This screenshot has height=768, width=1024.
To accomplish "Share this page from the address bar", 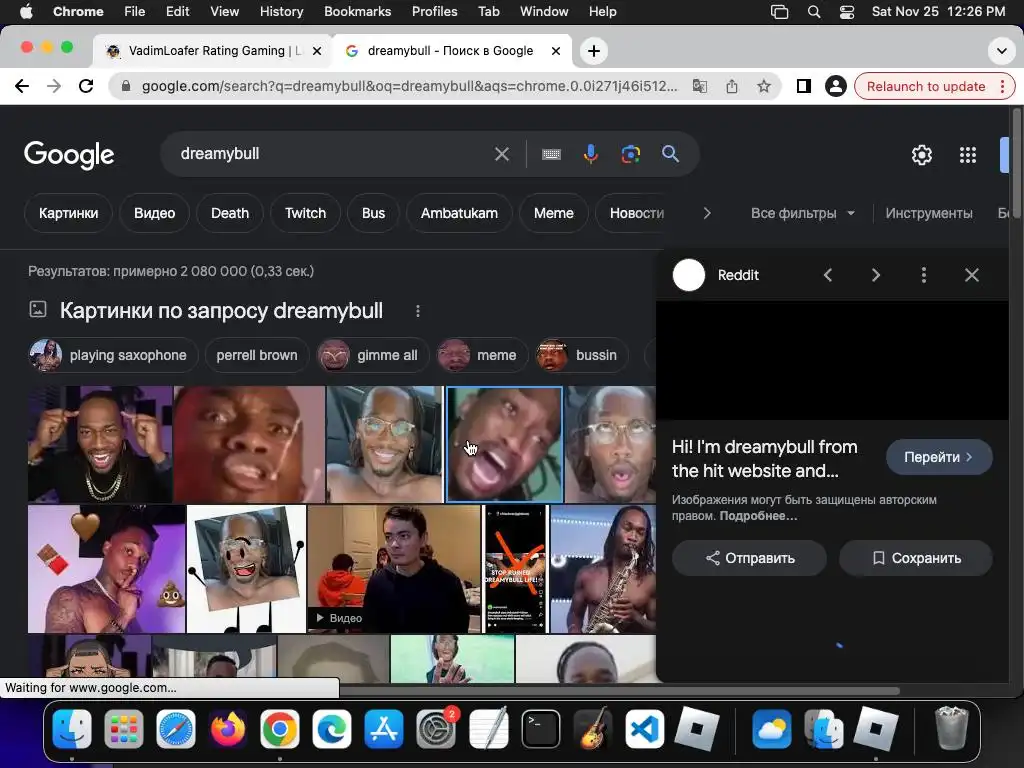I will (731, 86).
